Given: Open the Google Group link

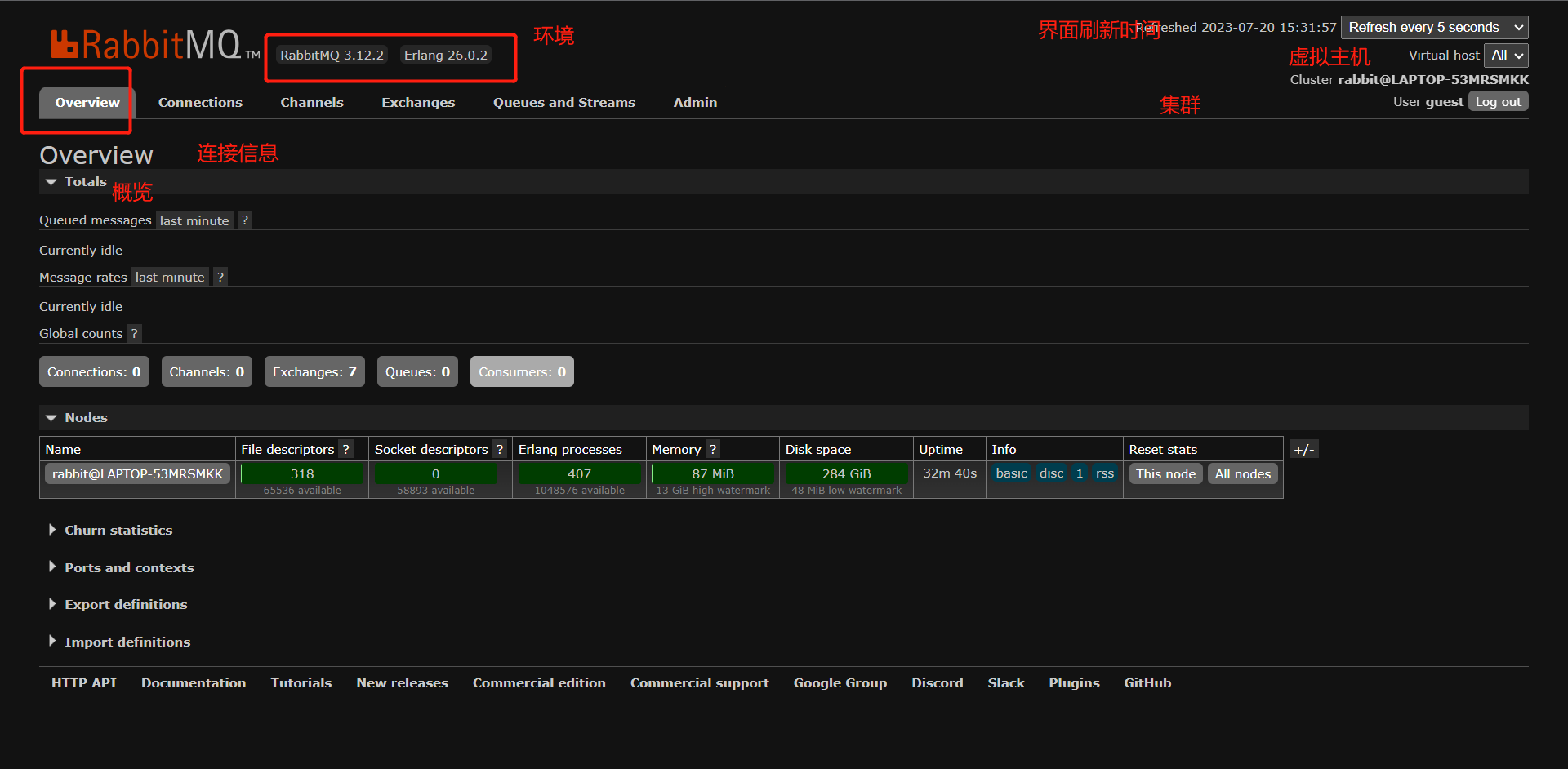Looking at the screenshot, I should click(x=840, y=682).
